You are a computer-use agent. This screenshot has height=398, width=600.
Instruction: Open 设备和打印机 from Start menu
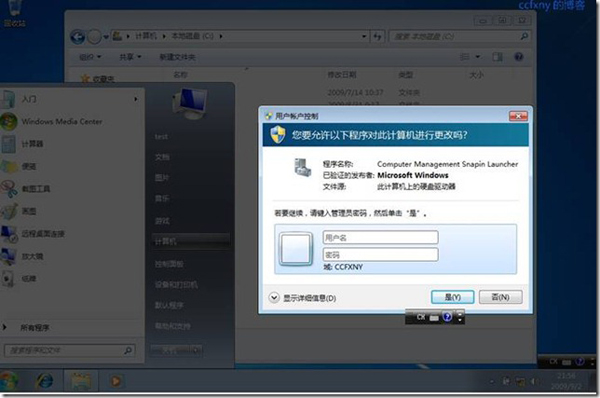176,285
